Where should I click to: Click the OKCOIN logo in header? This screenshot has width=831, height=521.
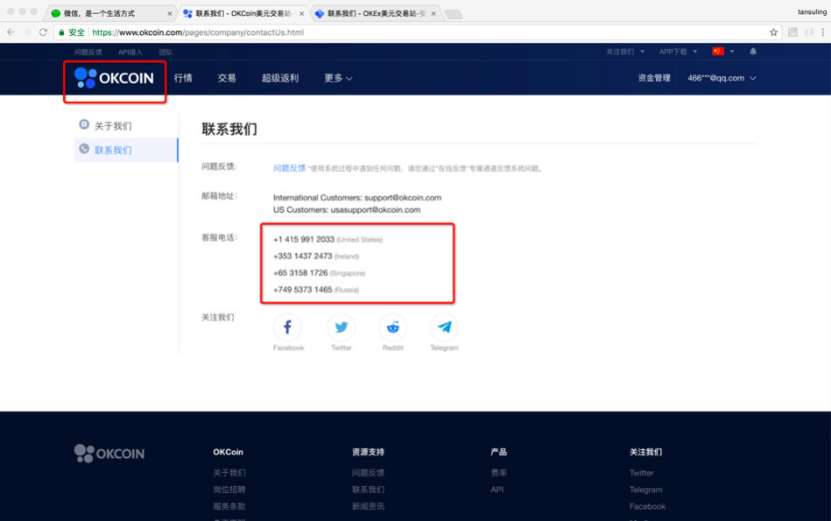(x=114, y=78)
